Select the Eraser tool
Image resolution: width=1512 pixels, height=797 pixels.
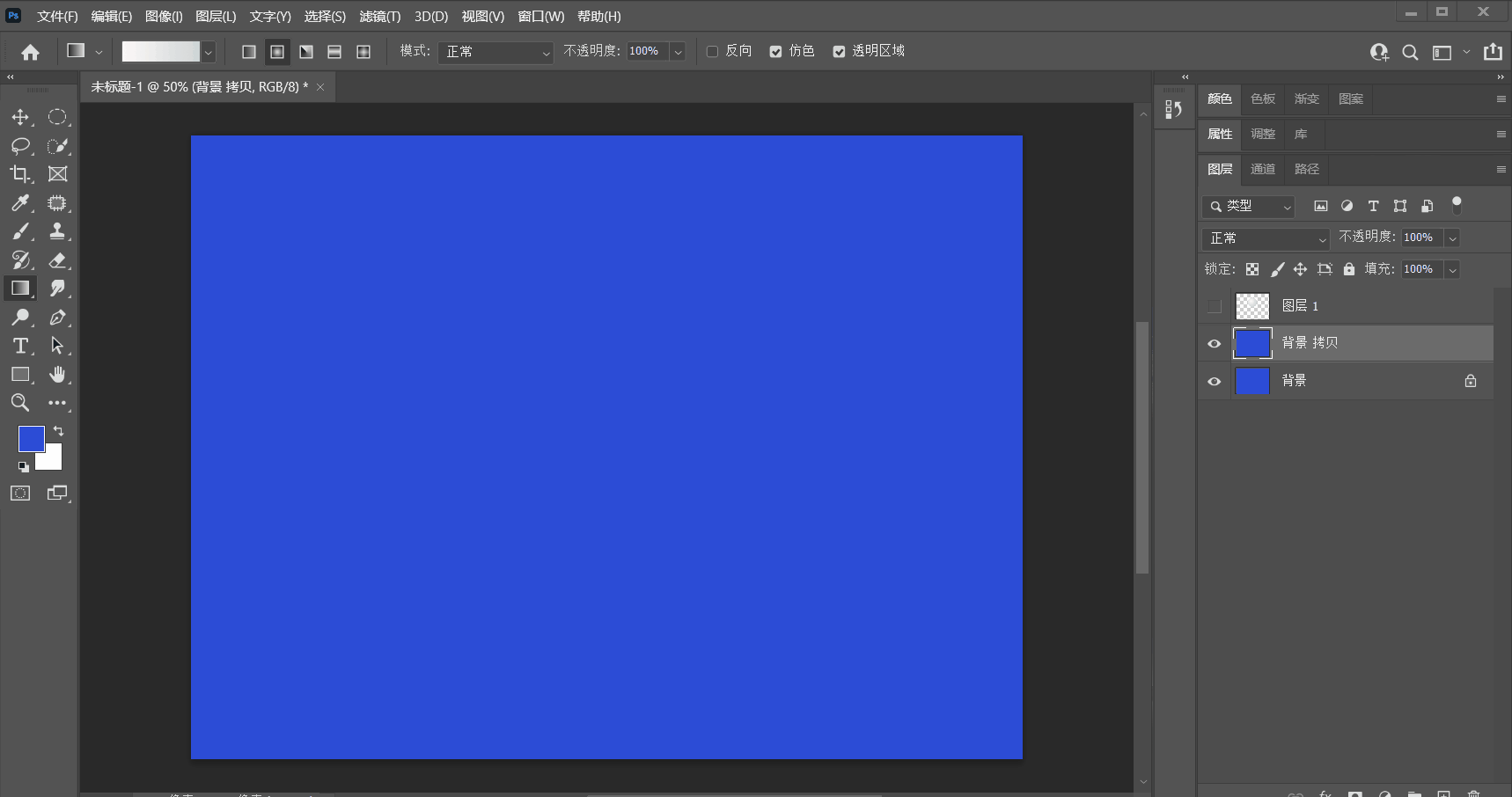57,260
